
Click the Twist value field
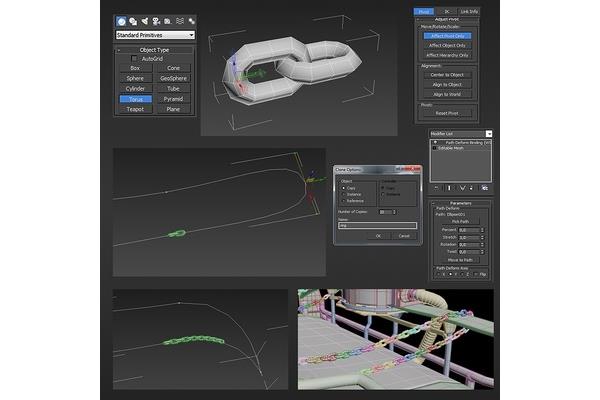coord(469,252)
